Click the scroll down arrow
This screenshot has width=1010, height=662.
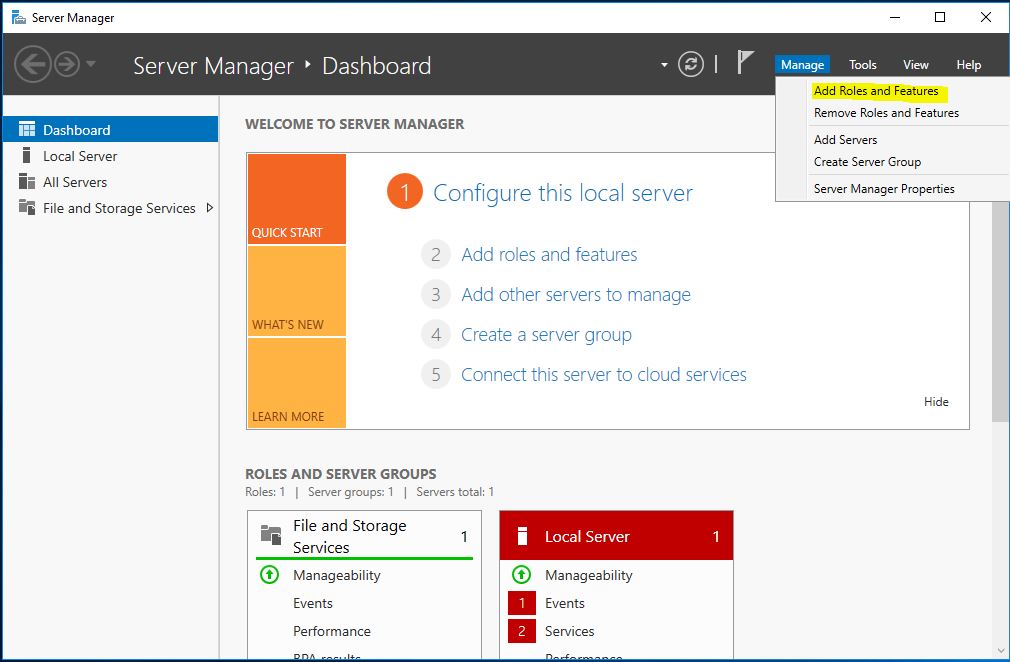pyautogui.click(x=1000, y=650)
